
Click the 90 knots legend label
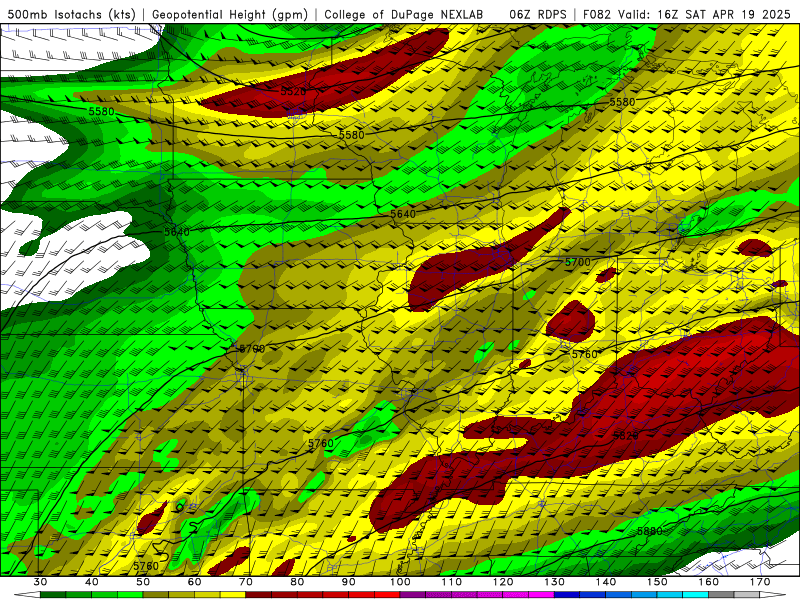tap(349, 582)
